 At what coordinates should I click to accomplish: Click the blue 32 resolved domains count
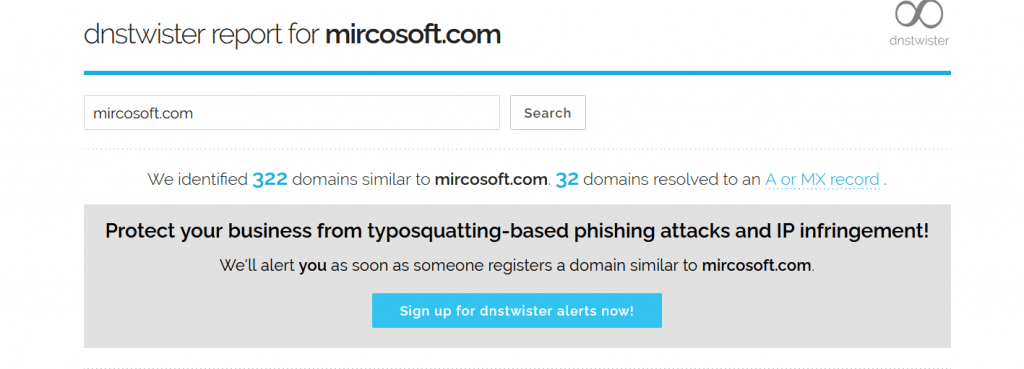pyautogui.click(x=567, y=179)
